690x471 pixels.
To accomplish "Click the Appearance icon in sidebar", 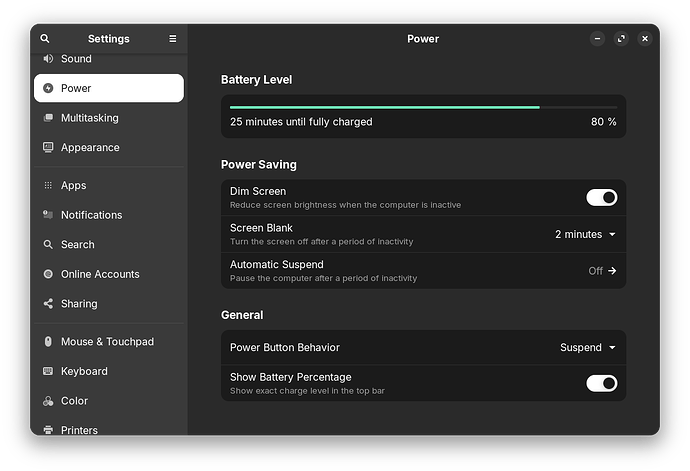I will [48, 148].
